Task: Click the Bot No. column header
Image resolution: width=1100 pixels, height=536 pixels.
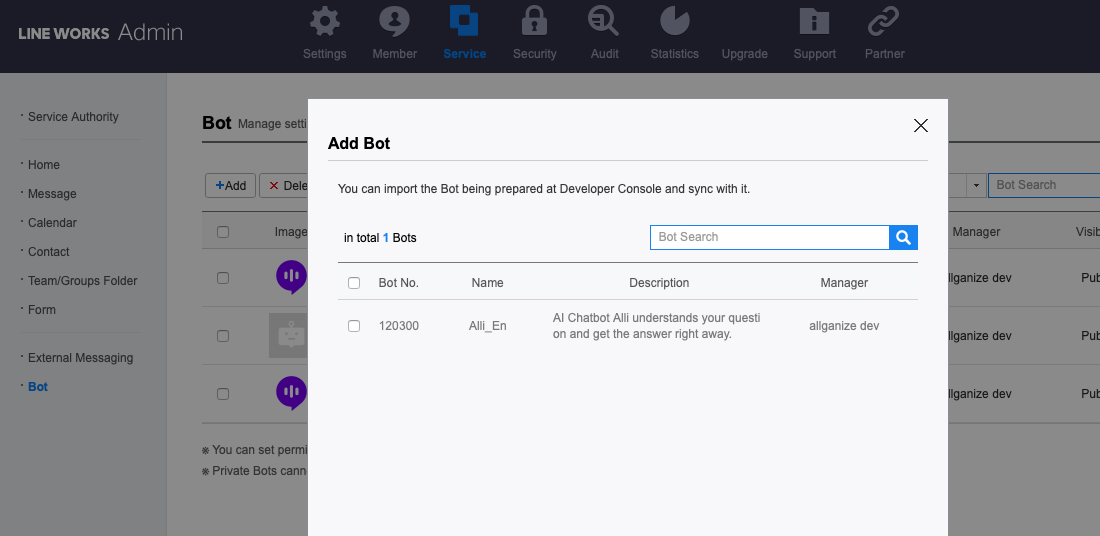Action: tap(398, 283)
